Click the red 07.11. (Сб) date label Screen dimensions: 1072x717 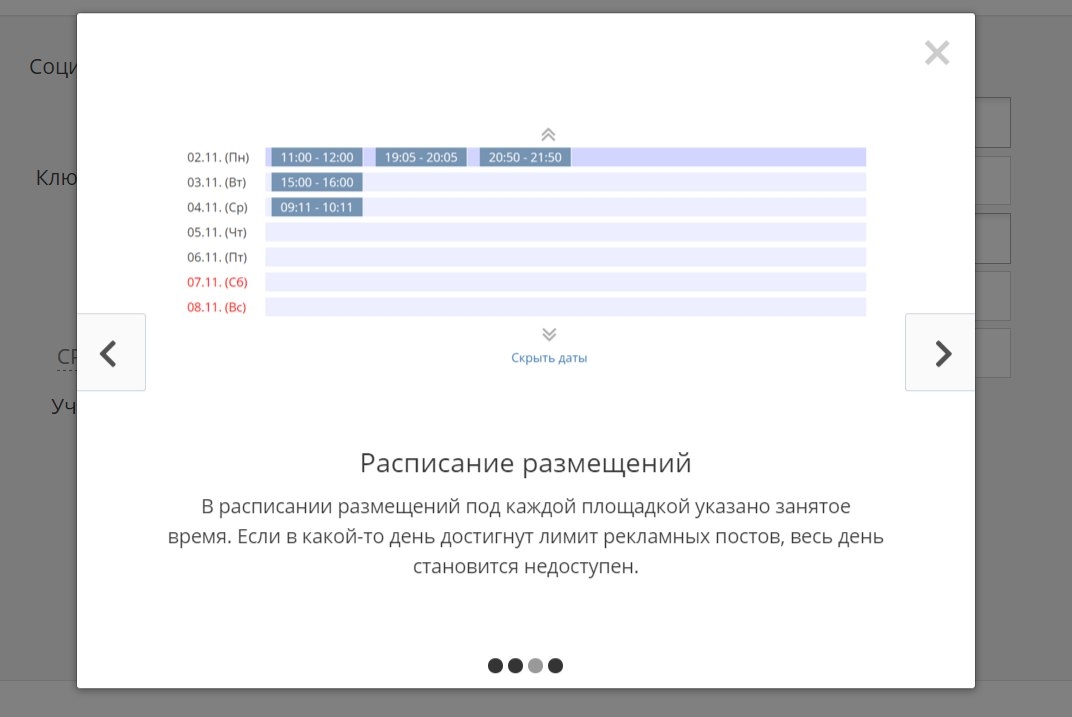pos(217,282)
